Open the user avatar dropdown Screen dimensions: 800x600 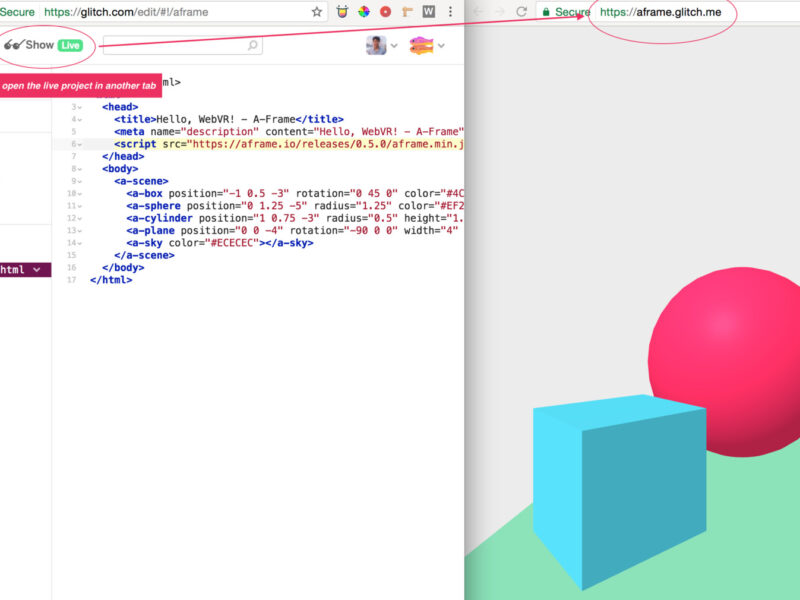pos(394,45)
